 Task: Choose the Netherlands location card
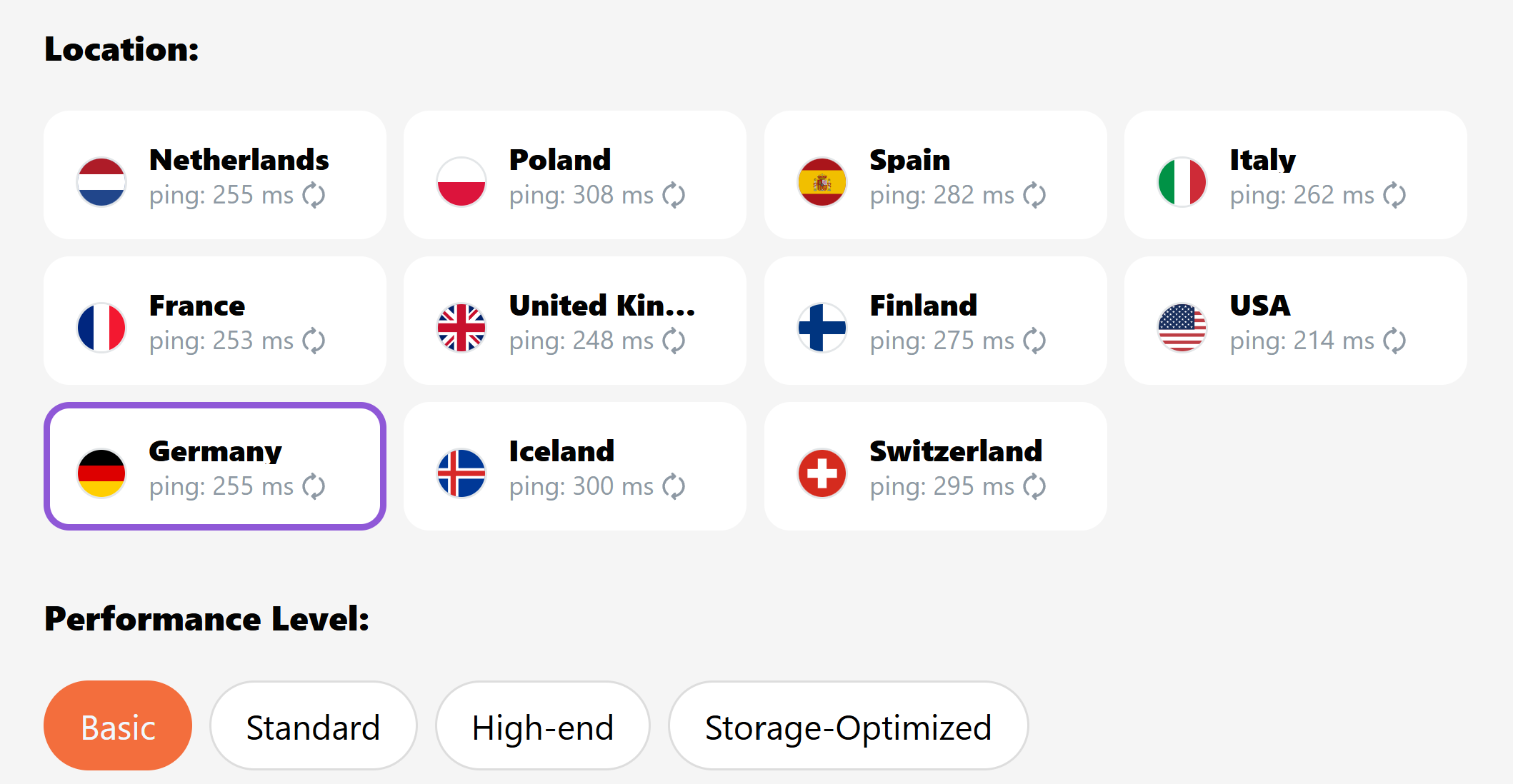[214, 174]
